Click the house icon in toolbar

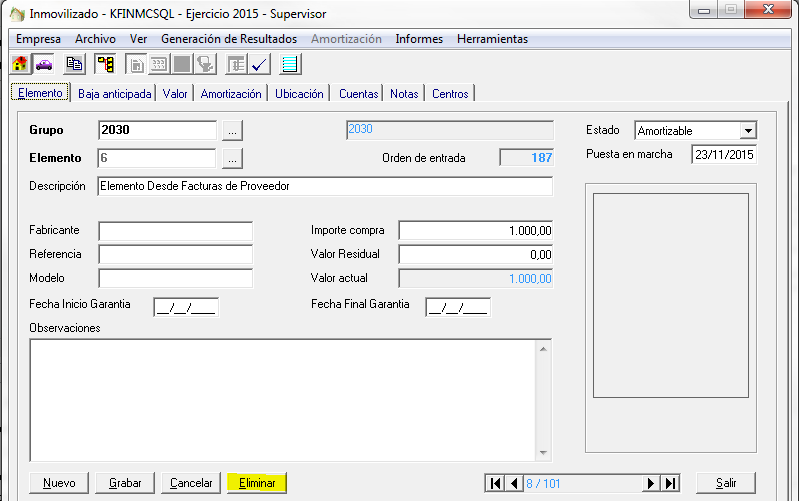pos(20,65)
